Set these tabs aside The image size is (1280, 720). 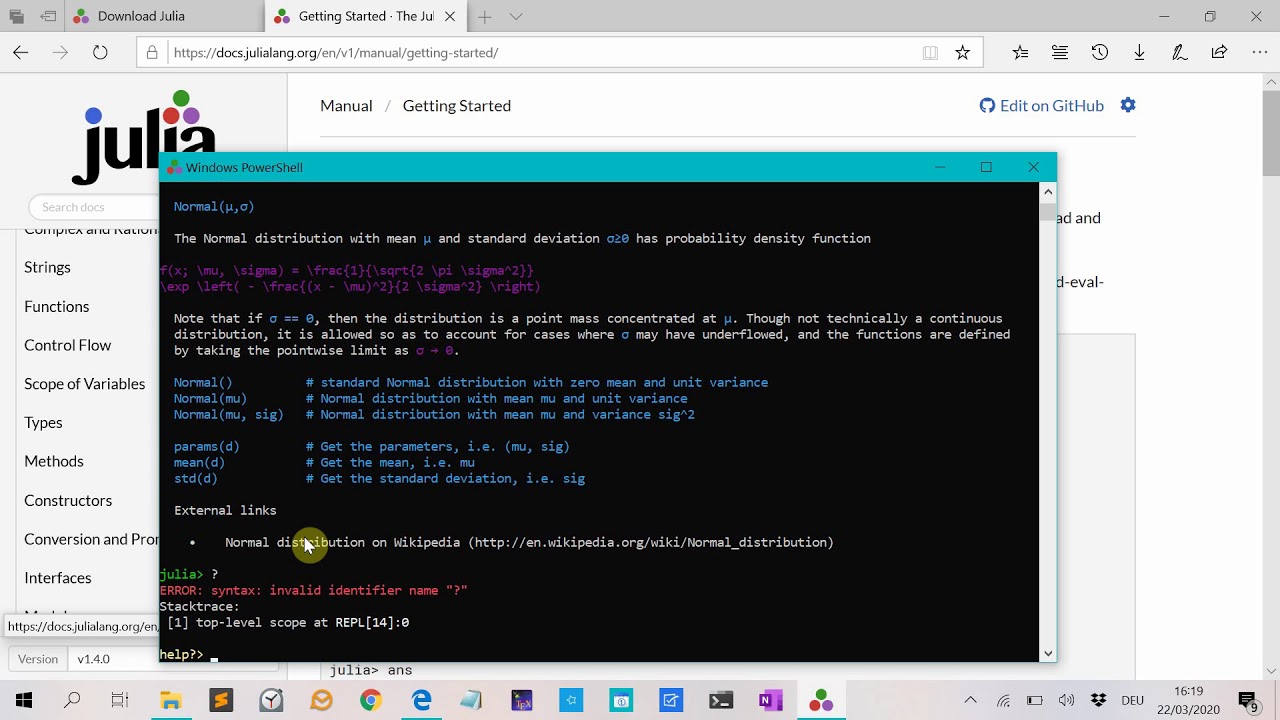click(48, 16)
